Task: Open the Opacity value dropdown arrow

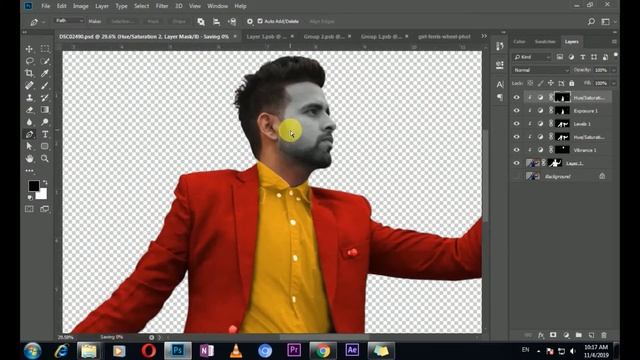Action: point(613,70)
